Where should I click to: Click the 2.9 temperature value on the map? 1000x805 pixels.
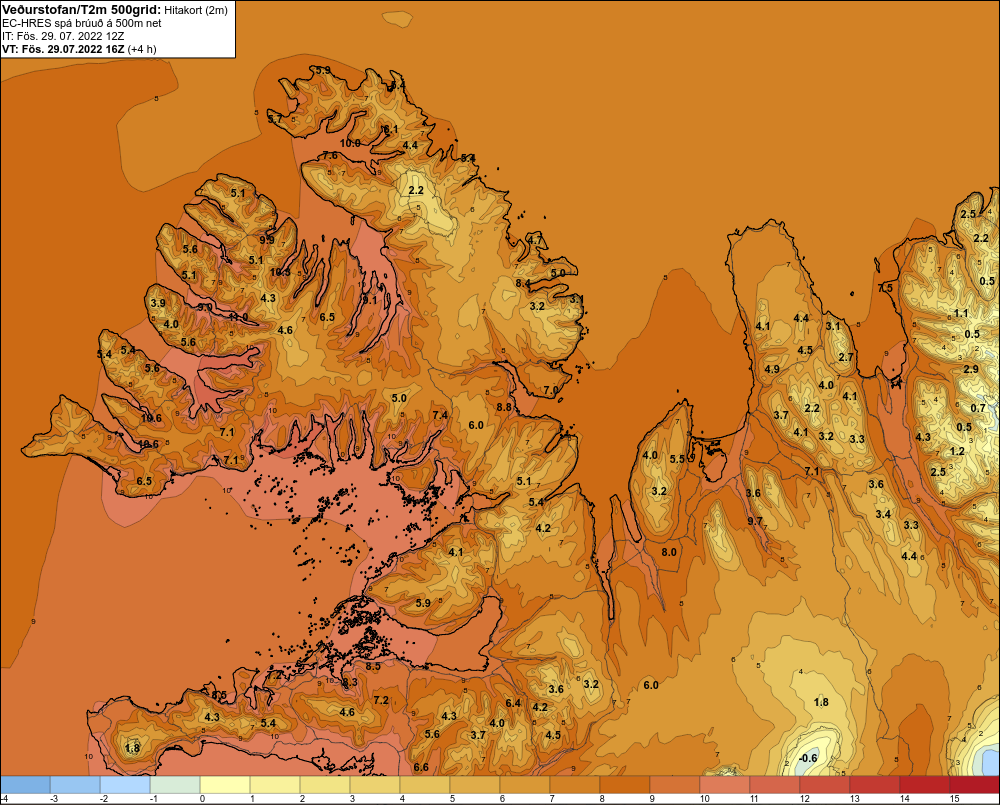click(971, 369)
